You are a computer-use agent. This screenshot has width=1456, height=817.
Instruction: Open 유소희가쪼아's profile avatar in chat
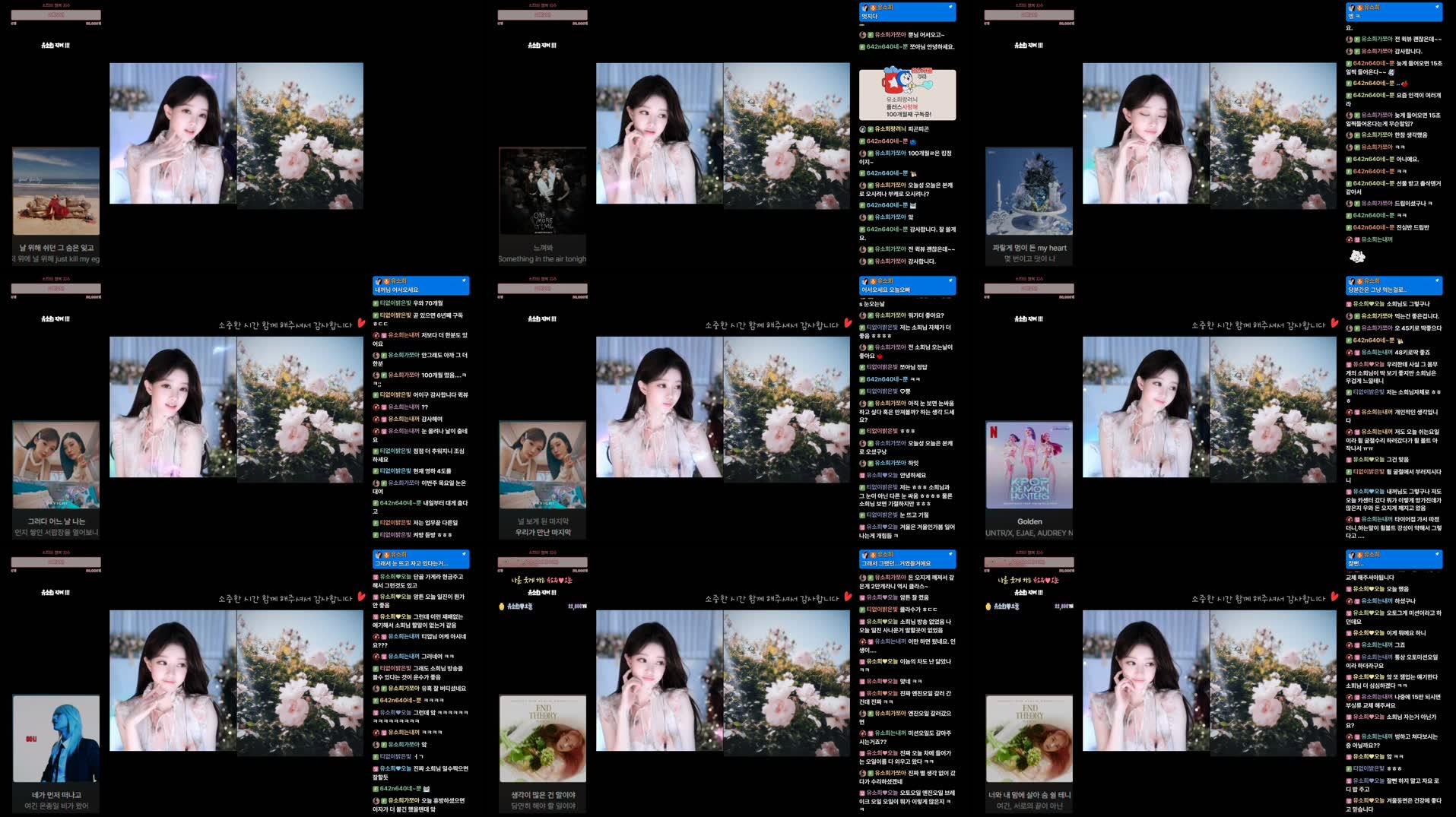click(861, 33)
